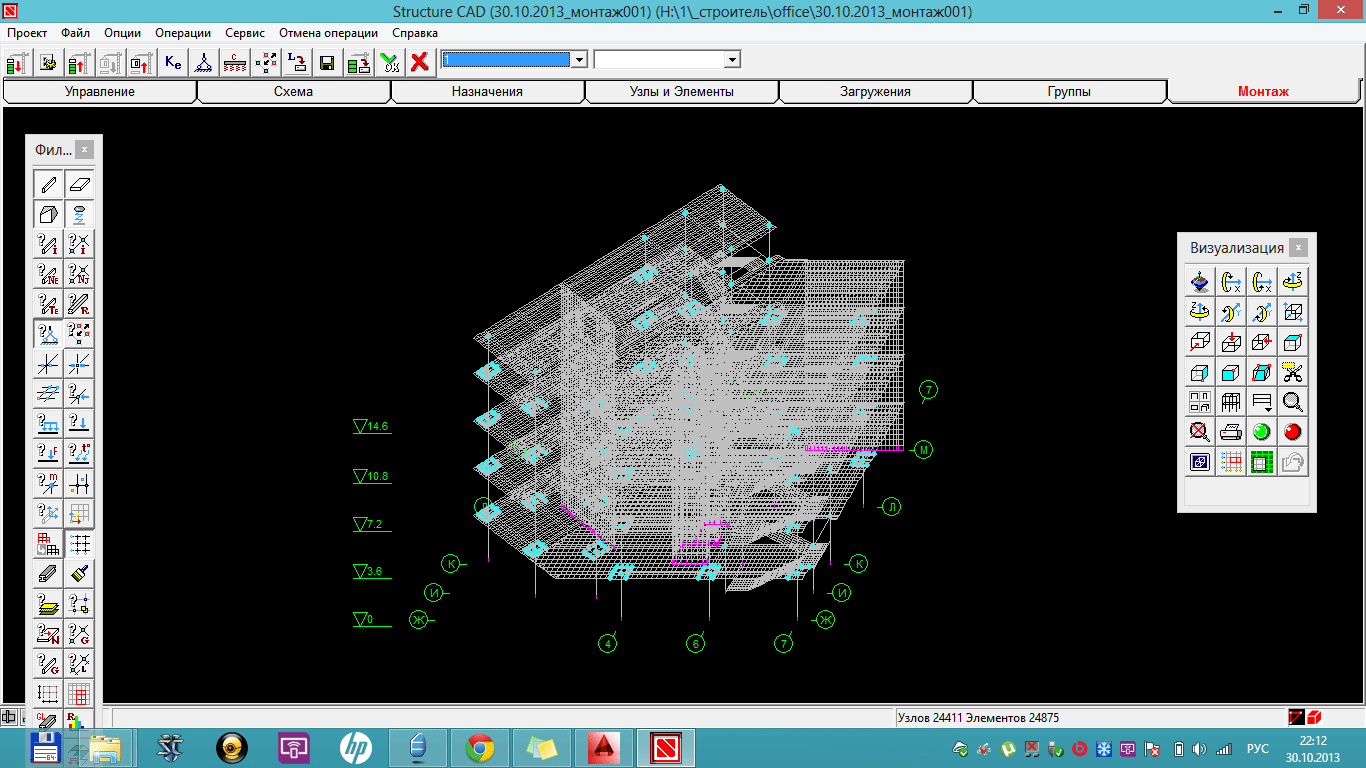Click the blue screen icon in Визуализация
The height and width of the screenshot is (768, 1366).
tap(1200, 463)
